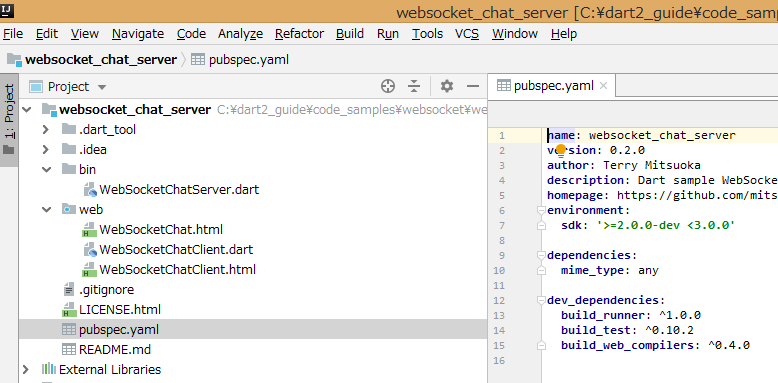Click the collapse all icon
Screen dimensions: 778x383
414,86
